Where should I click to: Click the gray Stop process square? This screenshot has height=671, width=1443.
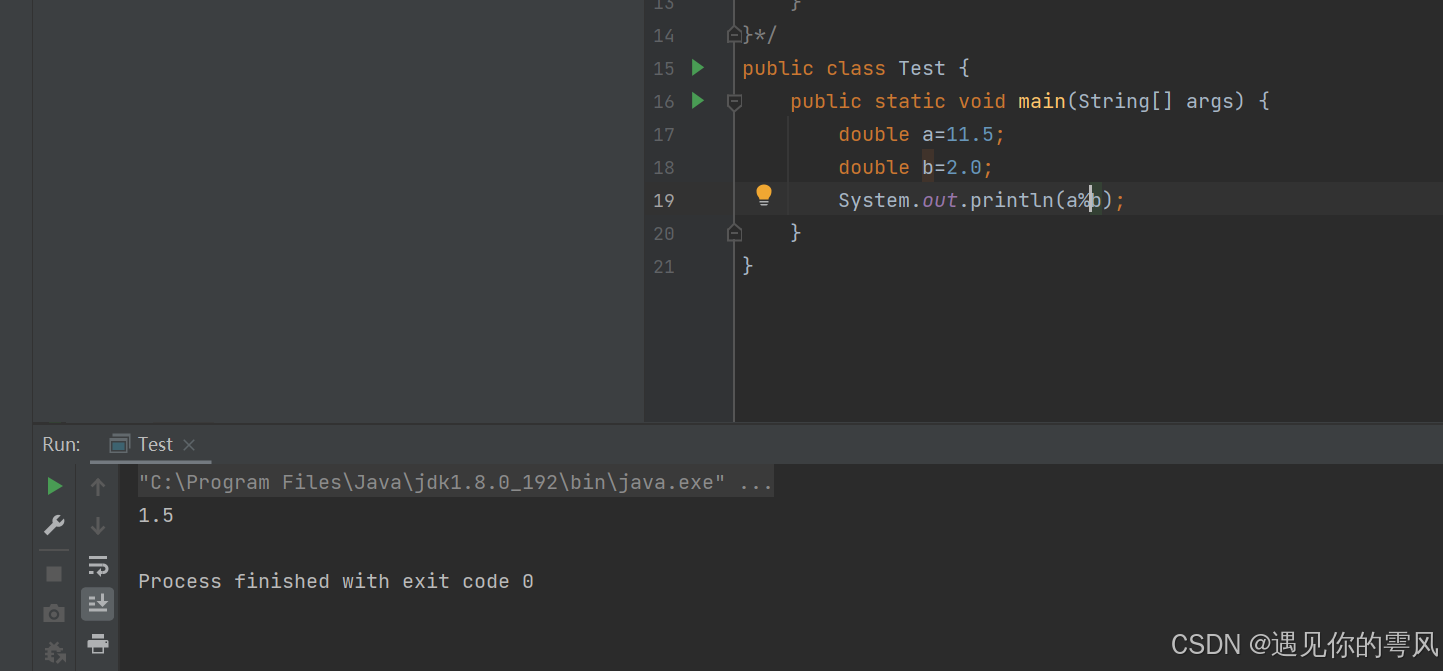click(55, 574)
